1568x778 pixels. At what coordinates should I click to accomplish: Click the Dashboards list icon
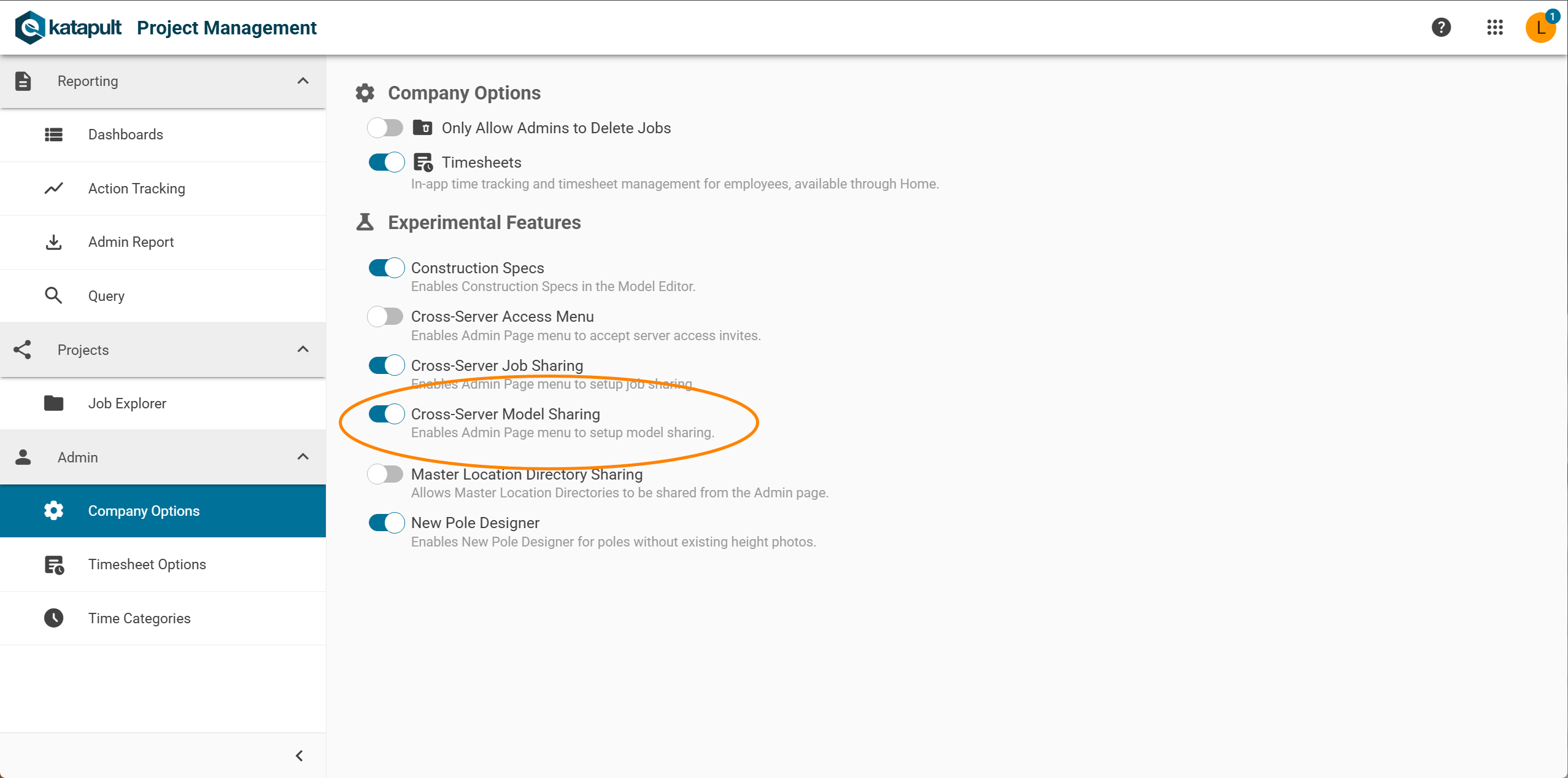point(54,134)
